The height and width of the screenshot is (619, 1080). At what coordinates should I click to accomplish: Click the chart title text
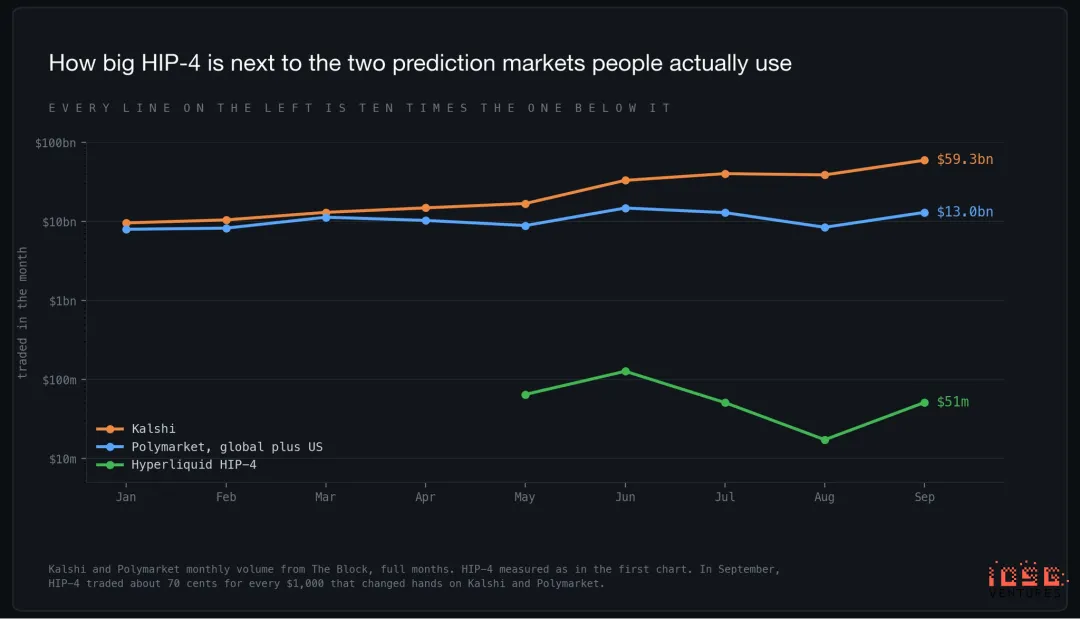(420, 63)
